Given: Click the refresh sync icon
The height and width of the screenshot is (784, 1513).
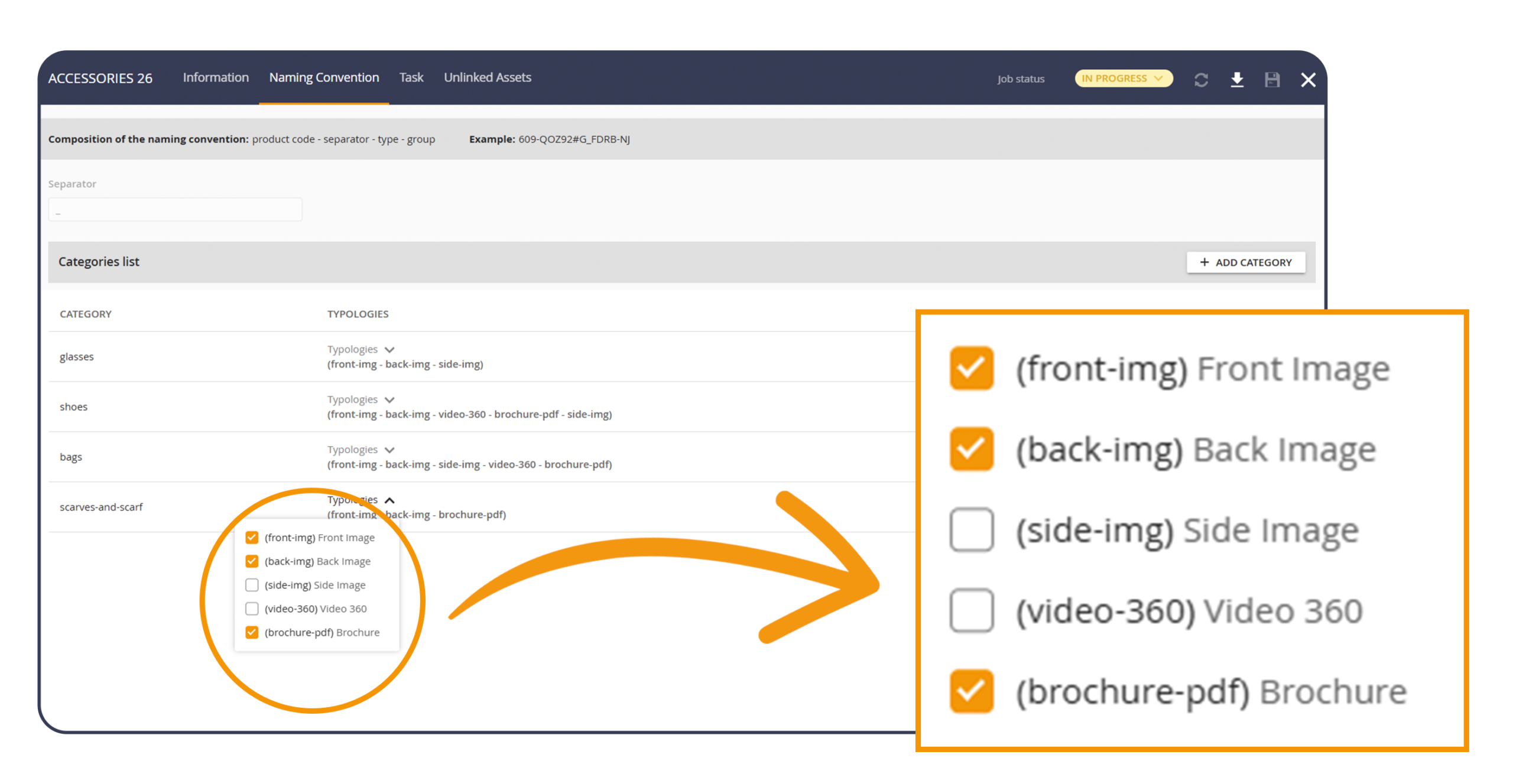Looking at the screenshot, I should click(1200, 80).
